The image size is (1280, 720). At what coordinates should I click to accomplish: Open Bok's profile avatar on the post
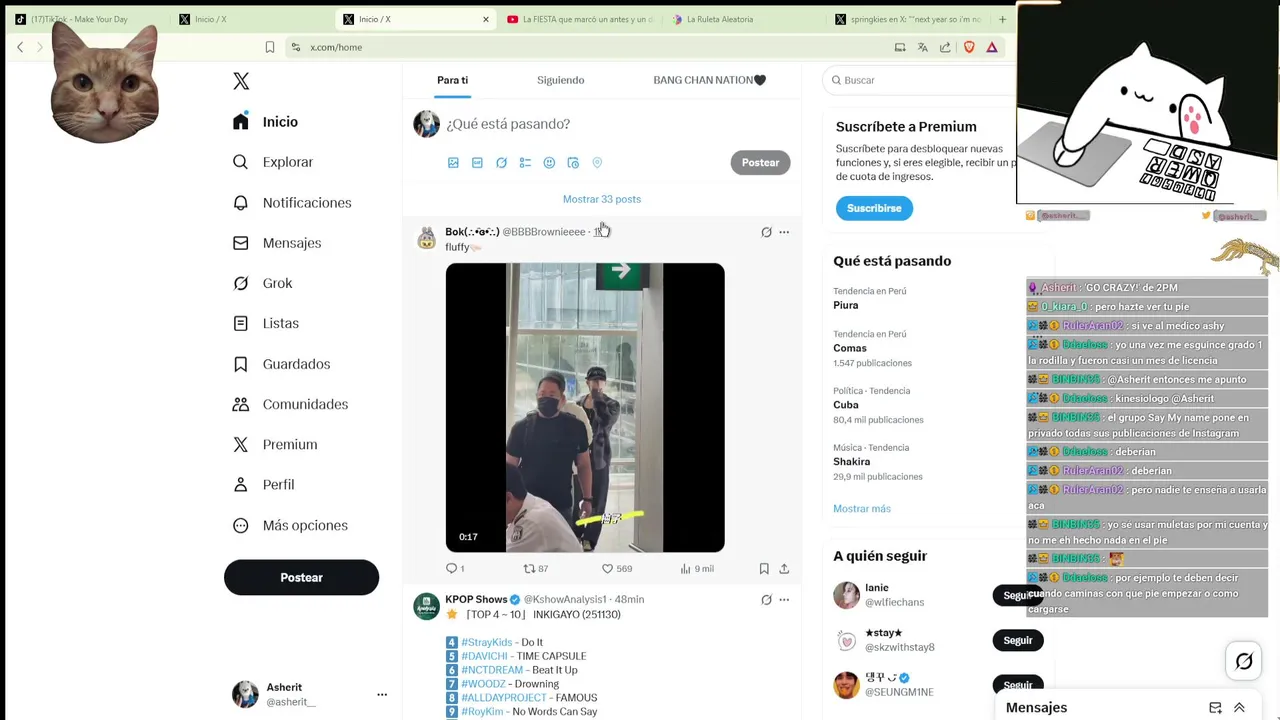[427, 238]
